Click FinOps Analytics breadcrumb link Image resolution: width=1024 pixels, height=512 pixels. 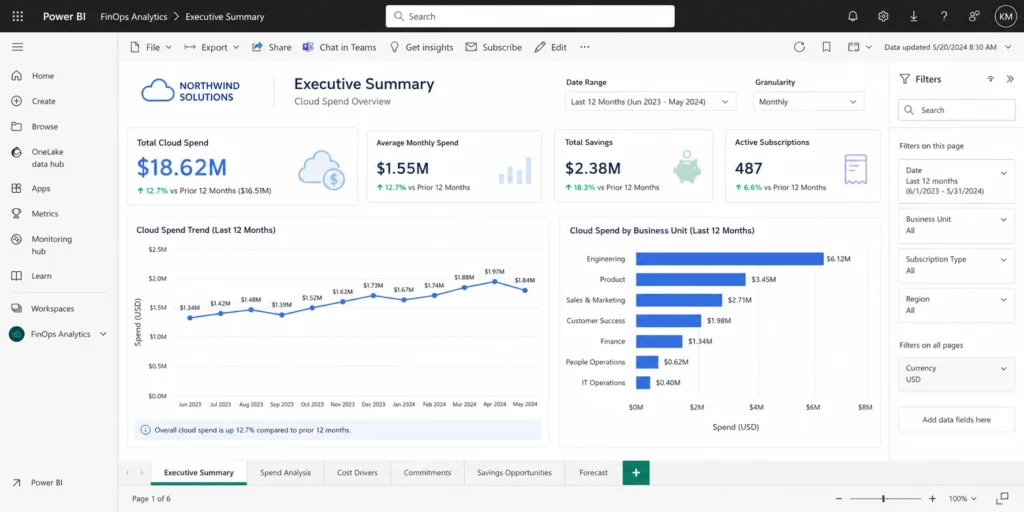tap(134, 16)
